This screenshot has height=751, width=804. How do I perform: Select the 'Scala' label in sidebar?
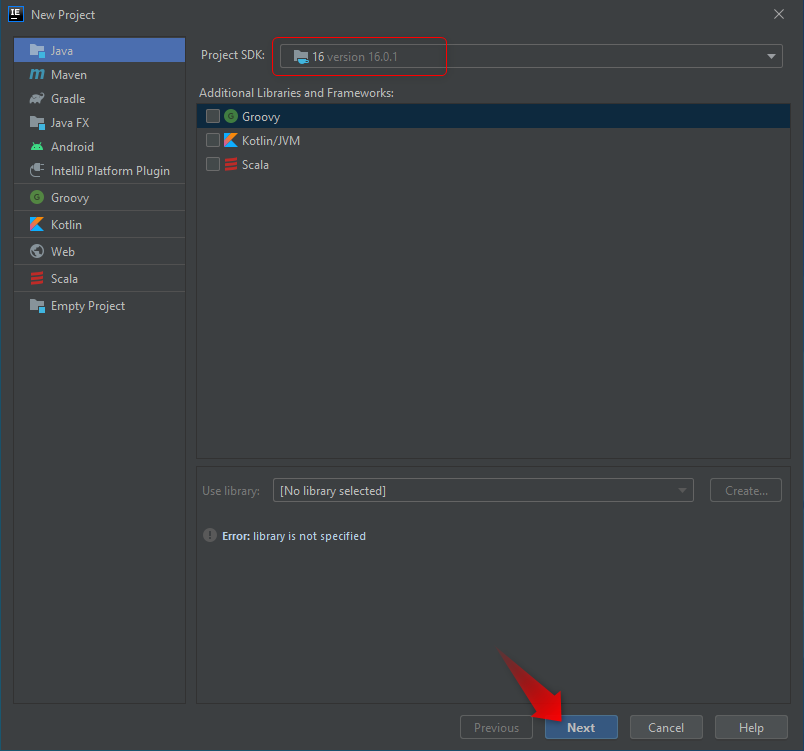point(64,278)
